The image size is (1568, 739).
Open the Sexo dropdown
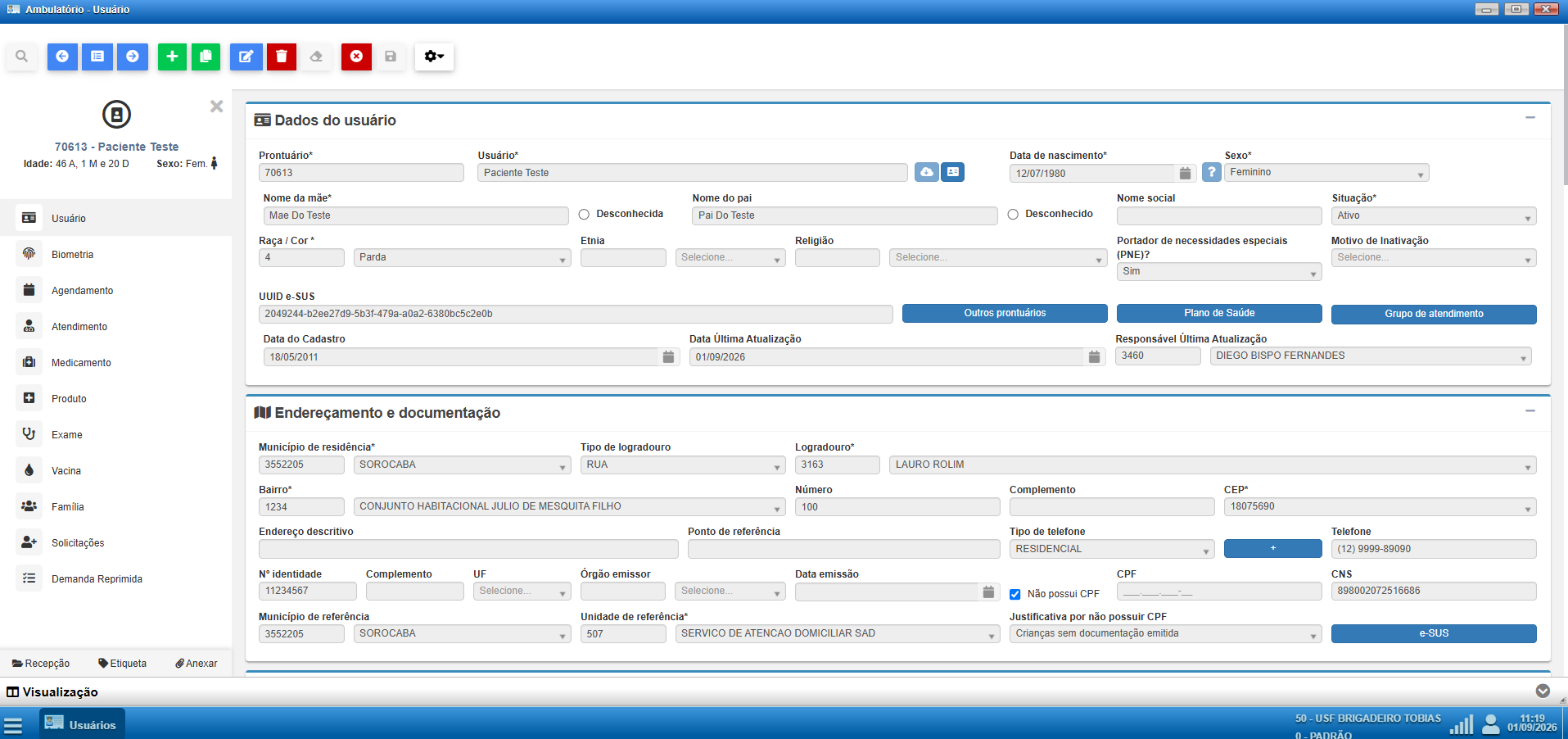(x=1326, y=173)
